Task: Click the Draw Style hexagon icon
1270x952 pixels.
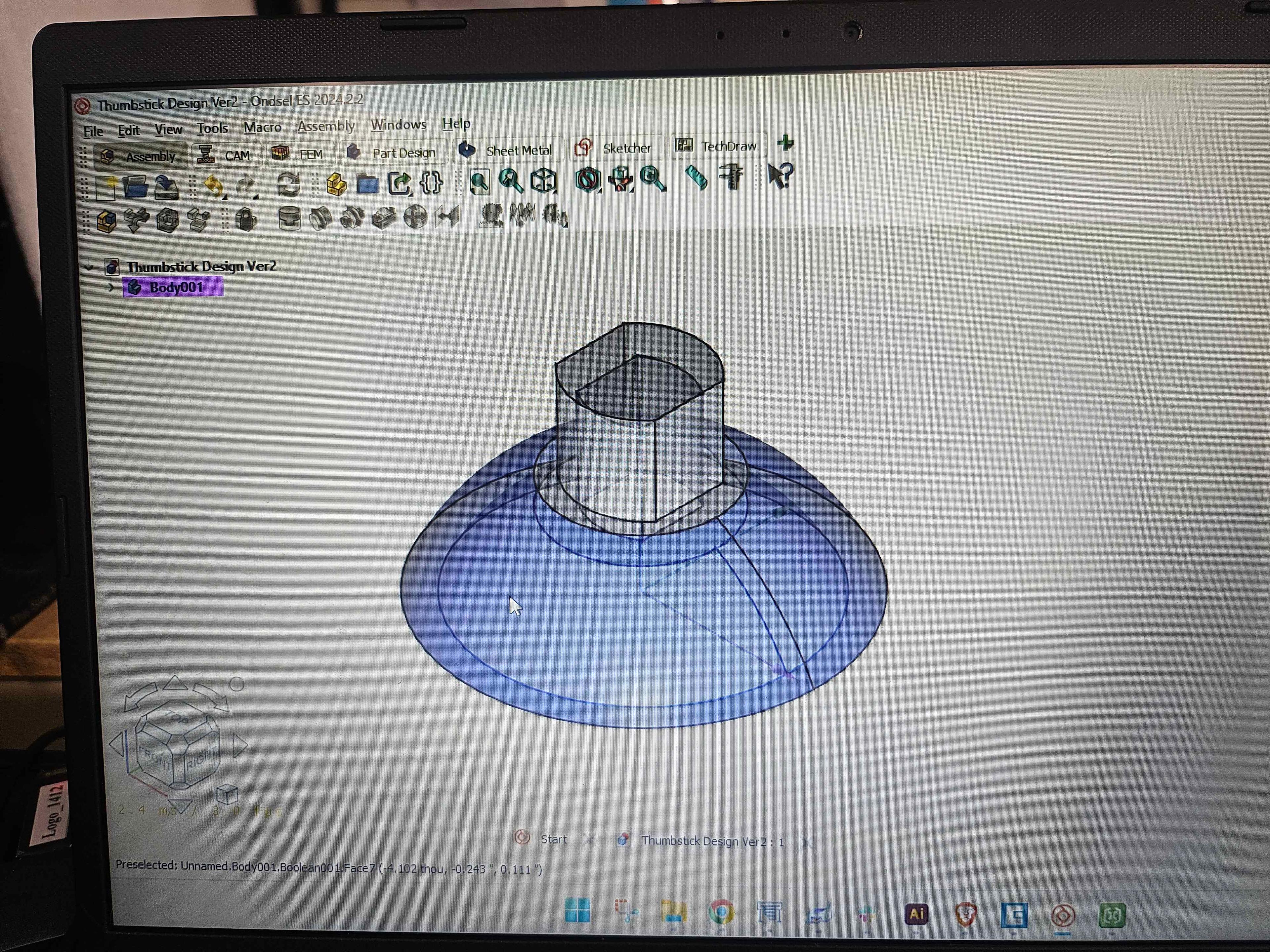Action: [x=588, y=179]
